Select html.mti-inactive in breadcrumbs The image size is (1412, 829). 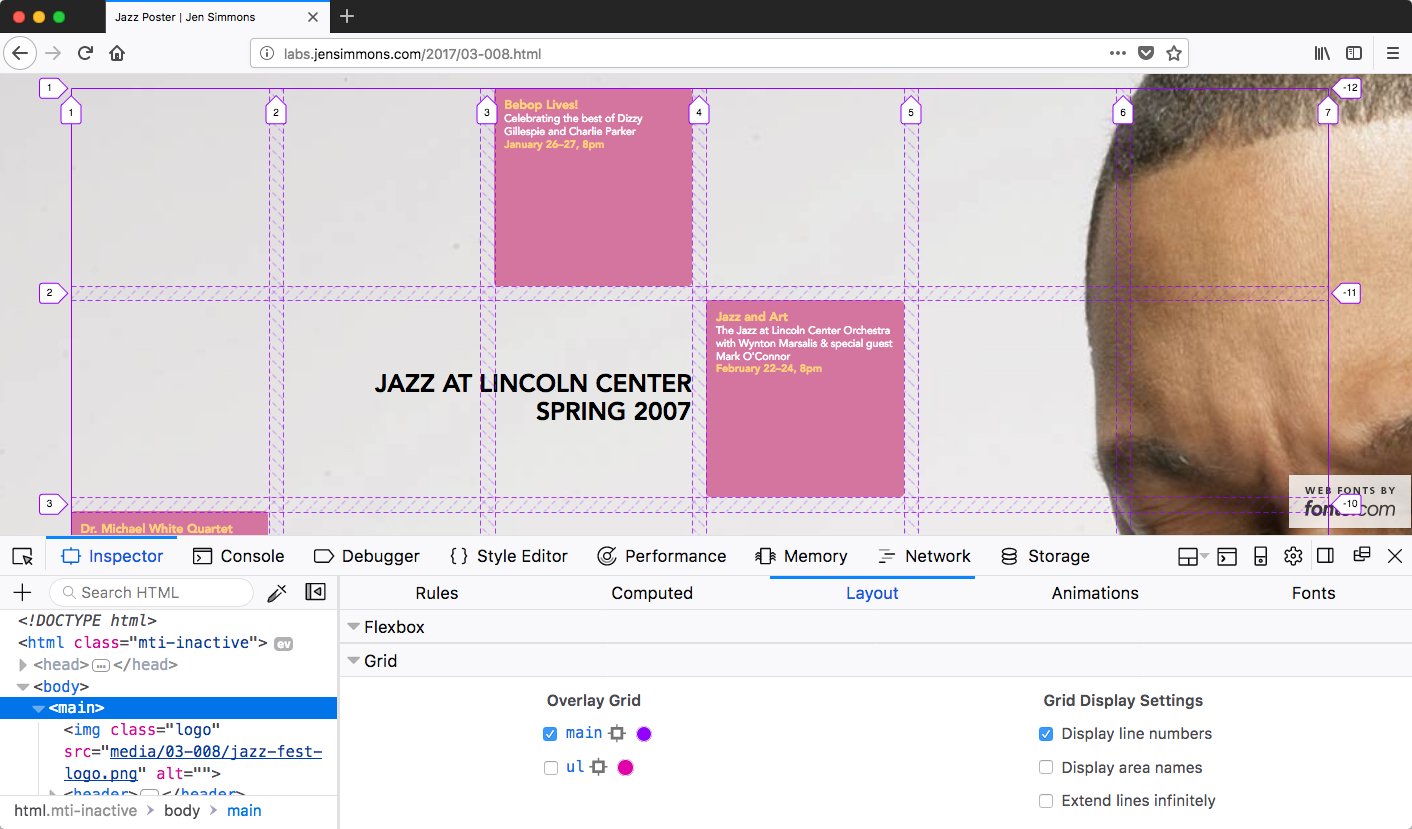75,811
